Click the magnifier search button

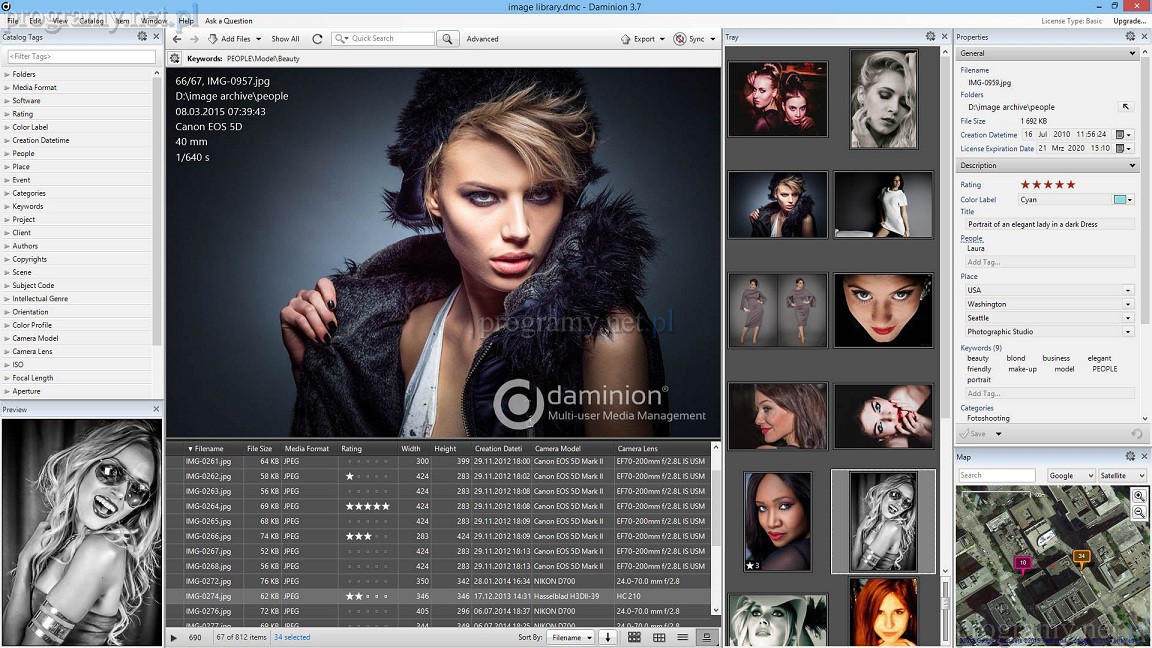pos(448,39)
